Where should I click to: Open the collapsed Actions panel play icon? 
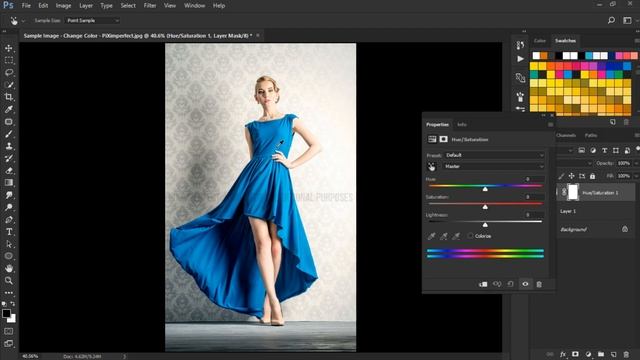tap(520, 59)
